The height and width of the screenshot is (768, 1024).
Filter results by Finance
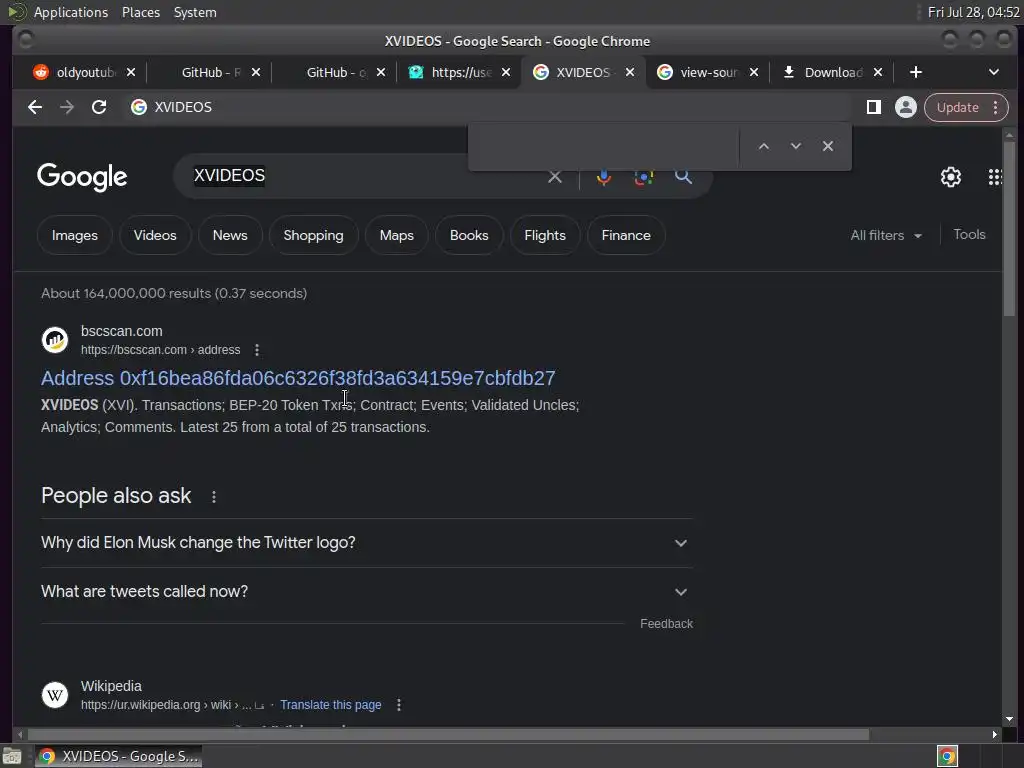pos(626,235)
